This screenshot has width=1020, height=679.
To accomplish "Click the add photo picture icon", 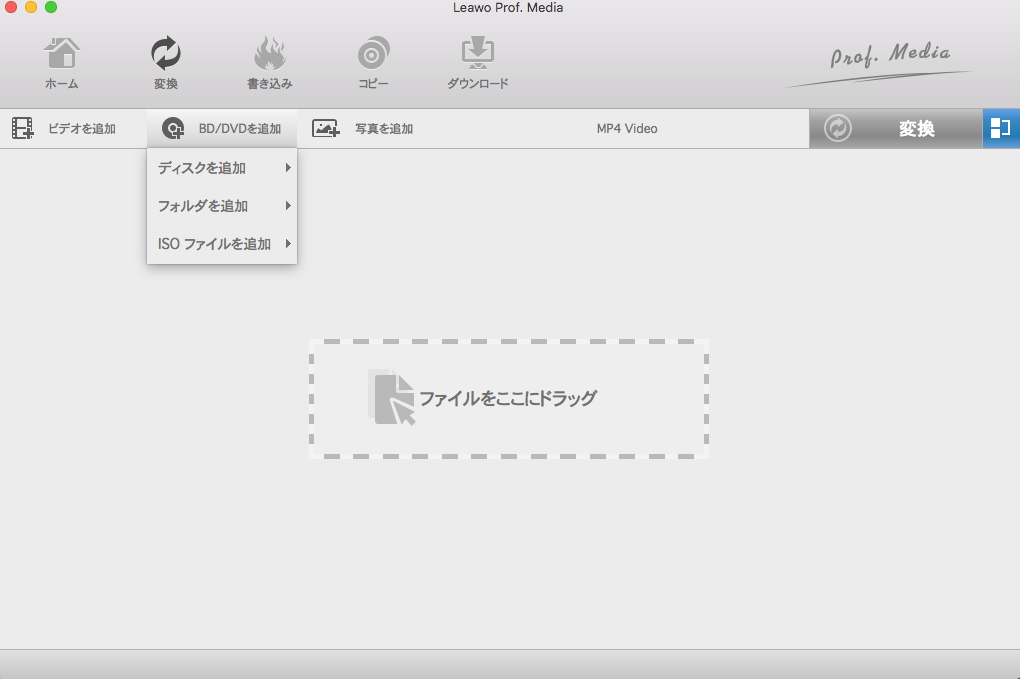I will 325,129.
